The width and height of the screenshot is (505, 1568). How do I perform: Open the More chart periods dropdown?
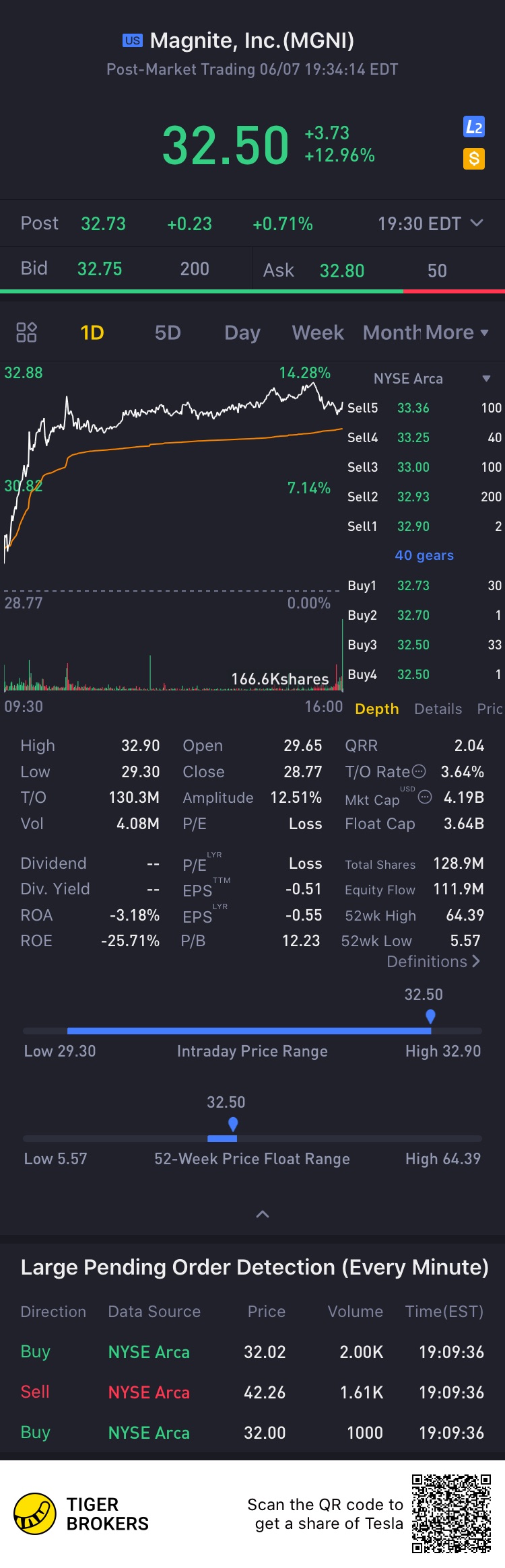tap(457, 332)
